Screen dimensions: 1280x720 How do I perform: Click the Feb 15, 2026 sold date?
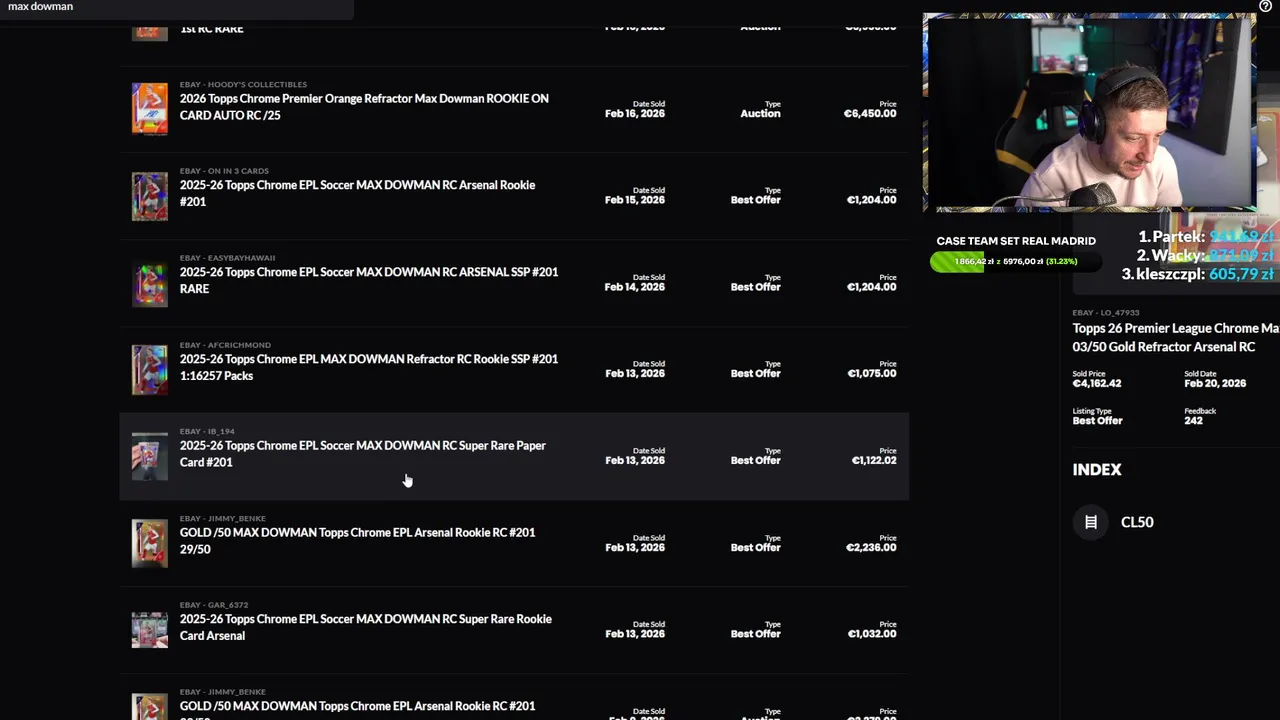[634, 200]
